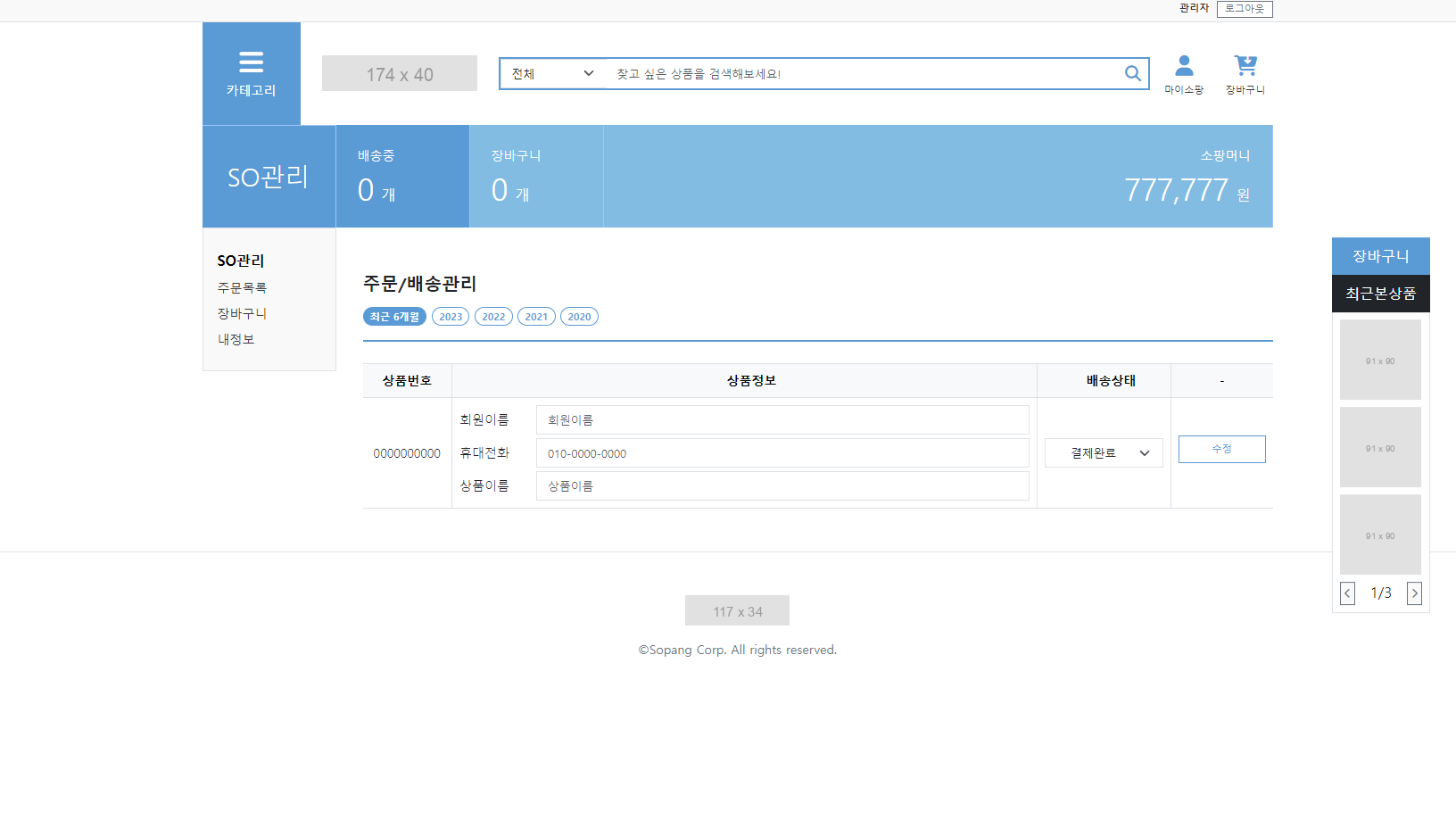1456x837 pixels.
Task: Click the SO관리 sidebar heading
Action: pyautogui.click(x=241, y=261)
